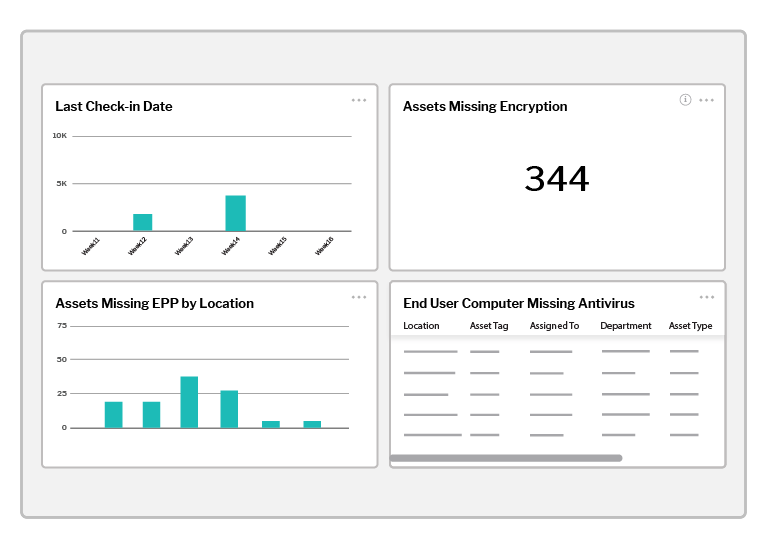The image size is (768, 548).
Task: Click the Week15 axis label
Action: tap(277, 246)
